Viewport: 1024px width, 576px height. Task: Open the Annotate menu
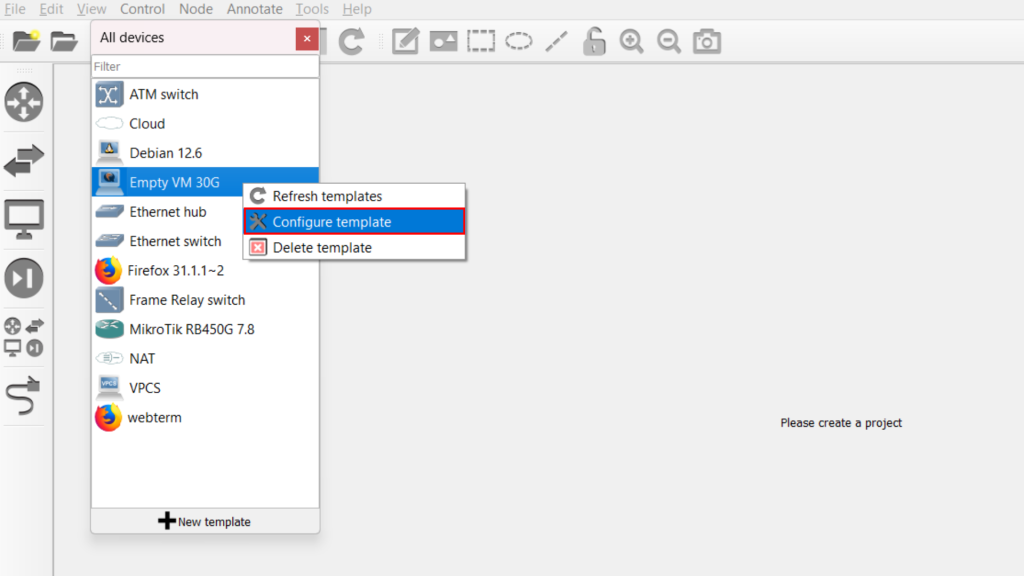click(x=254, y=9)
